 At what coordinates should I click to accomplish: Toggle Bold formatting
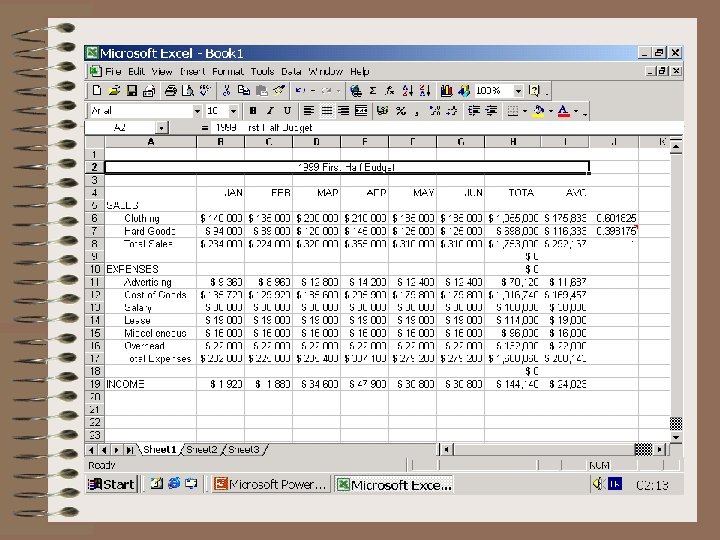coord(253,111)
